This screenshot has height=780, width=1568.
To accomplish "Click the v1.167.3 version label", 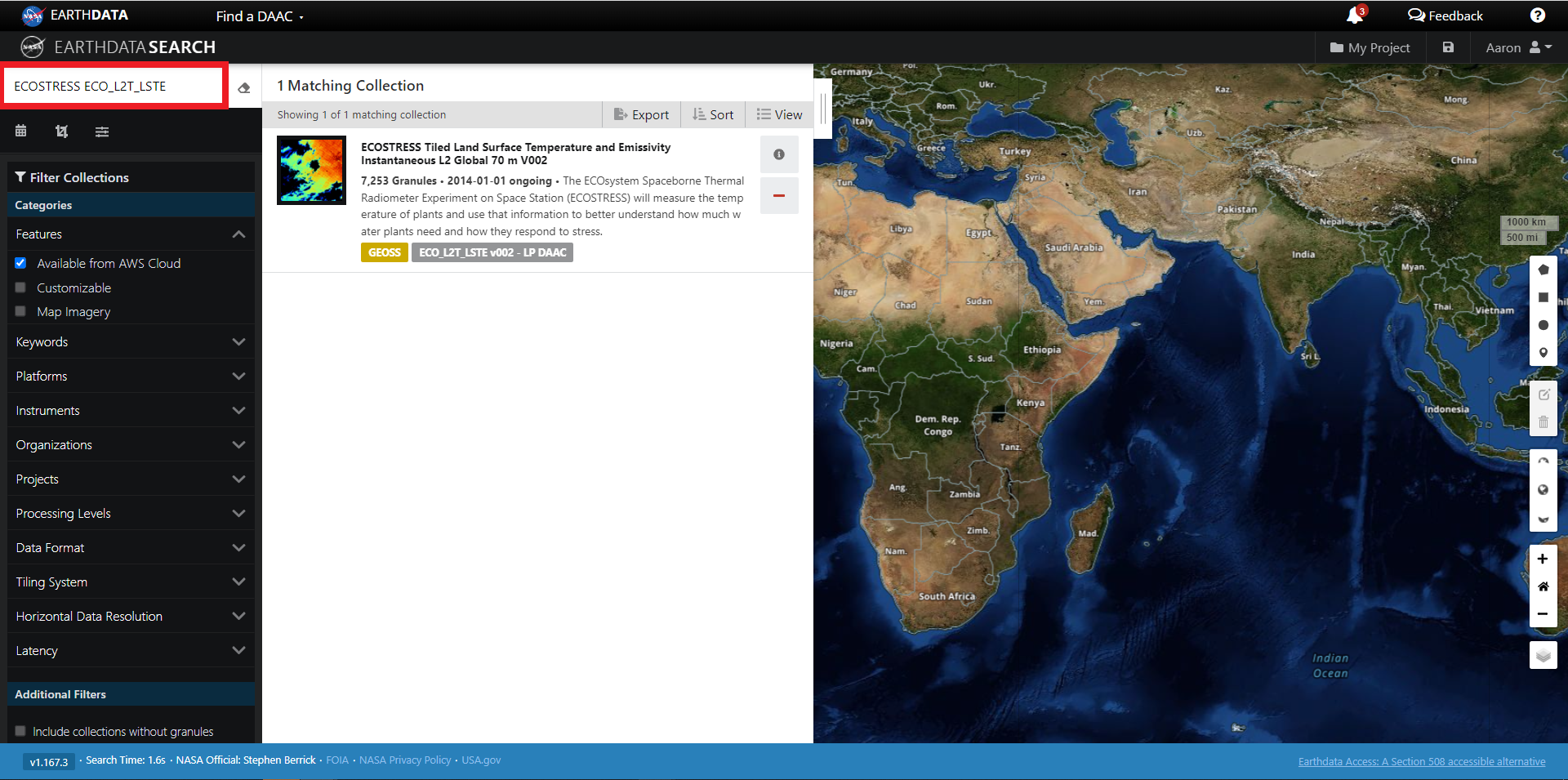I will tap(49, 762).
